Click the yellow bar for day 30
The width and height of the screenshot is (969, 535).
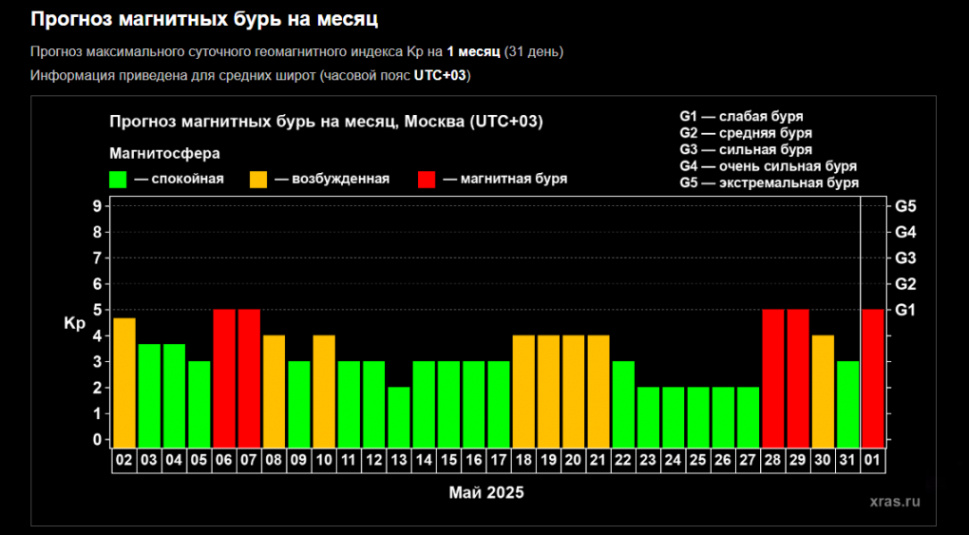[823, 391]
